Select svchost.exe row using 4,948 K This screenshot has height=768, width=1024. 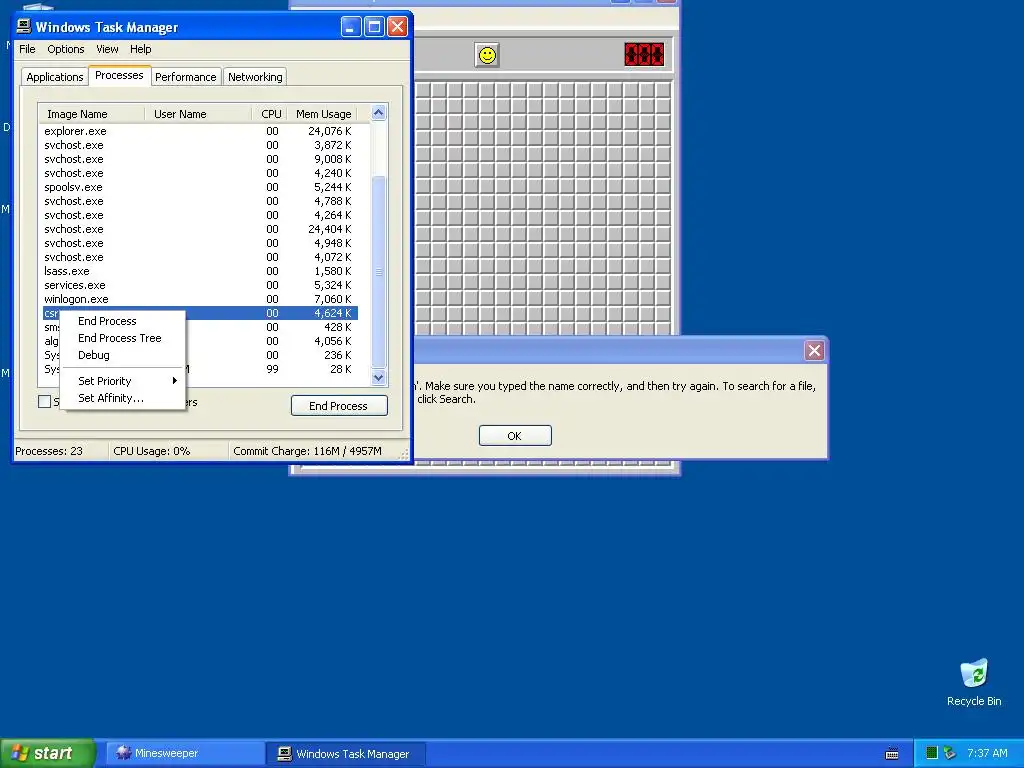[200, 243]
